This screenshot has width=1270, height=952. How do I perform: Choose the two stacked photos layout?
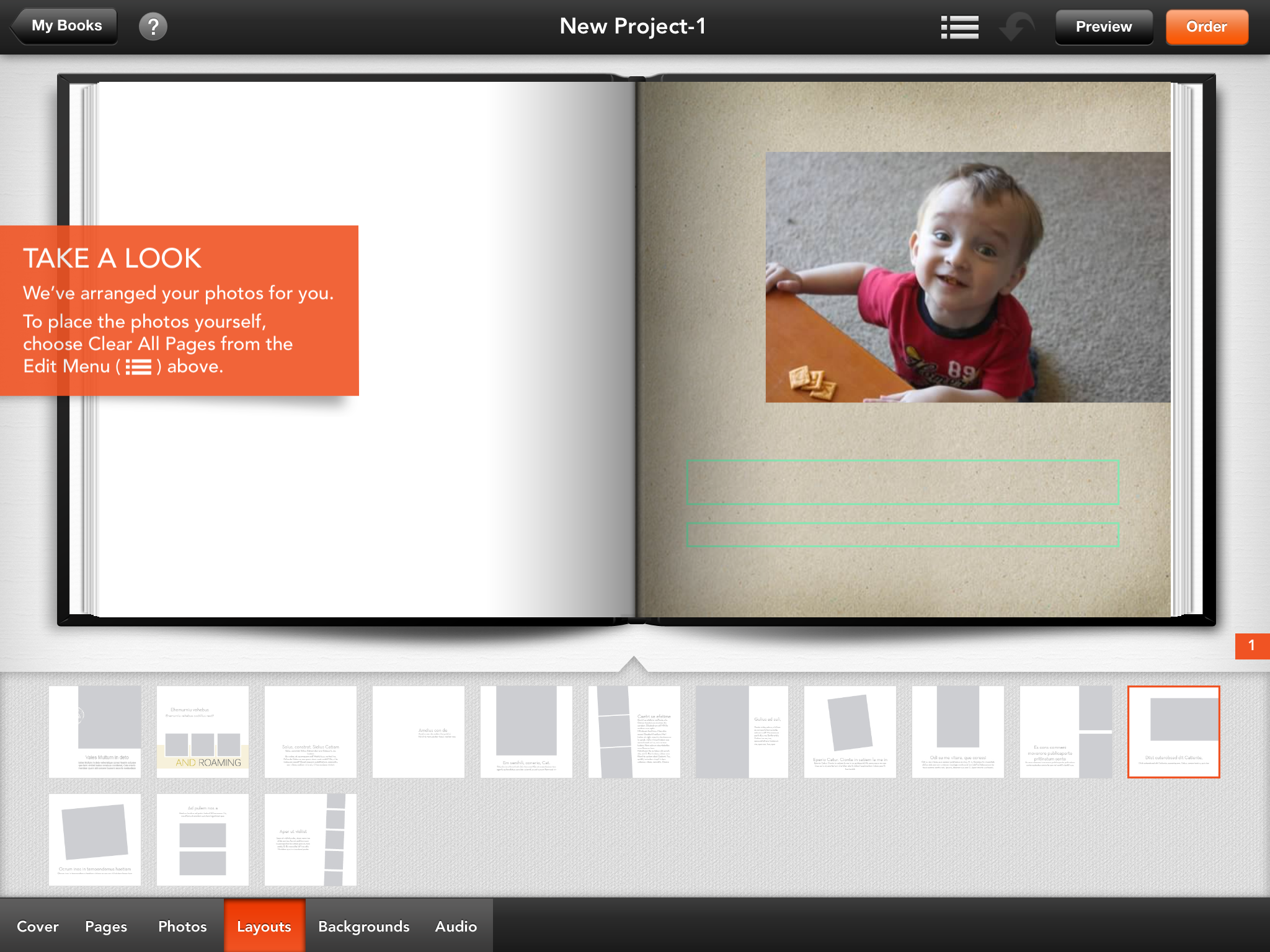[x=203, y=840]
